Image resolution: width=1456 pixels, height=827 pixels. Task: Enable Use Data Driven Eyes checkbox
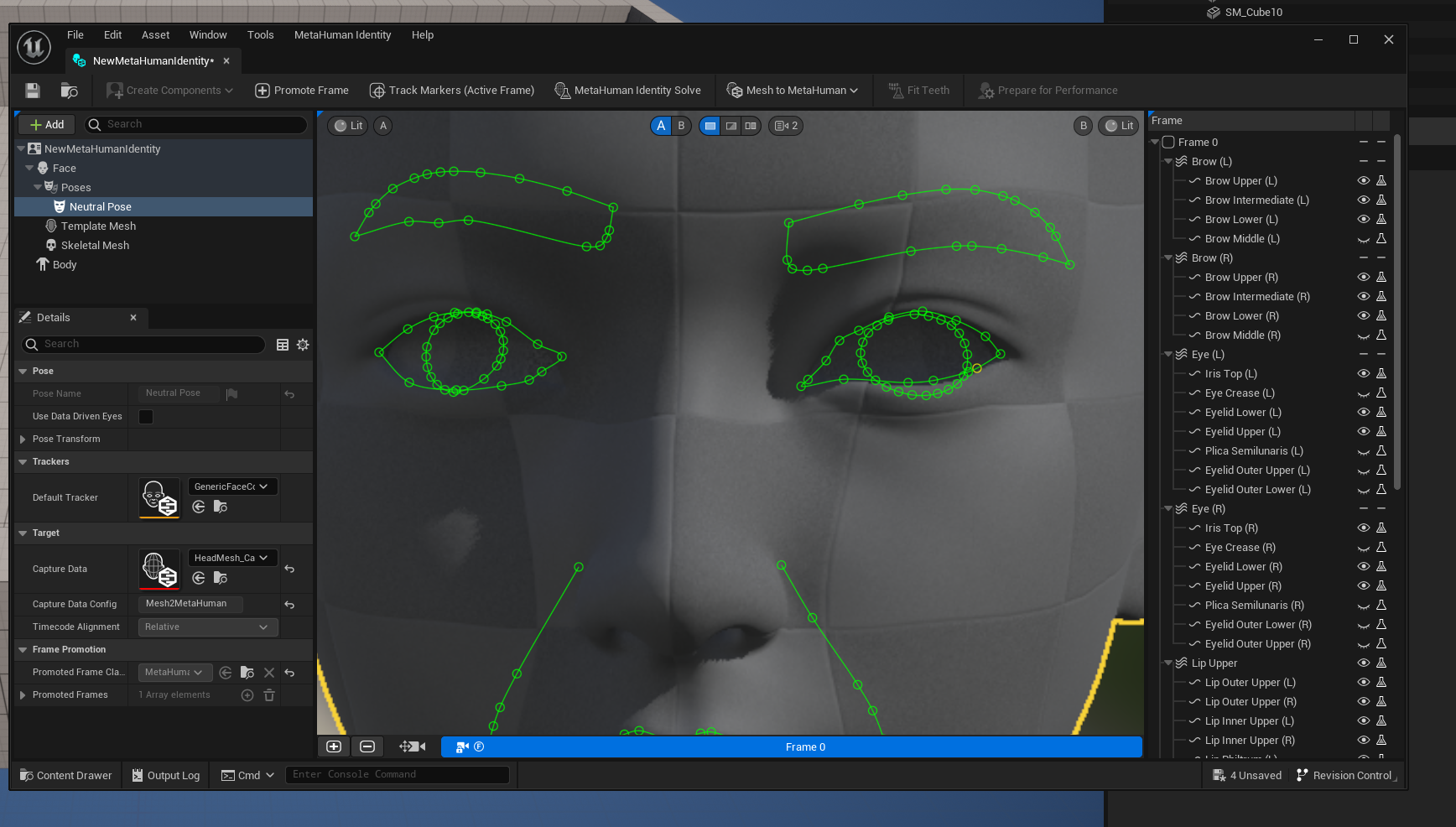click(x=146, y=417)
